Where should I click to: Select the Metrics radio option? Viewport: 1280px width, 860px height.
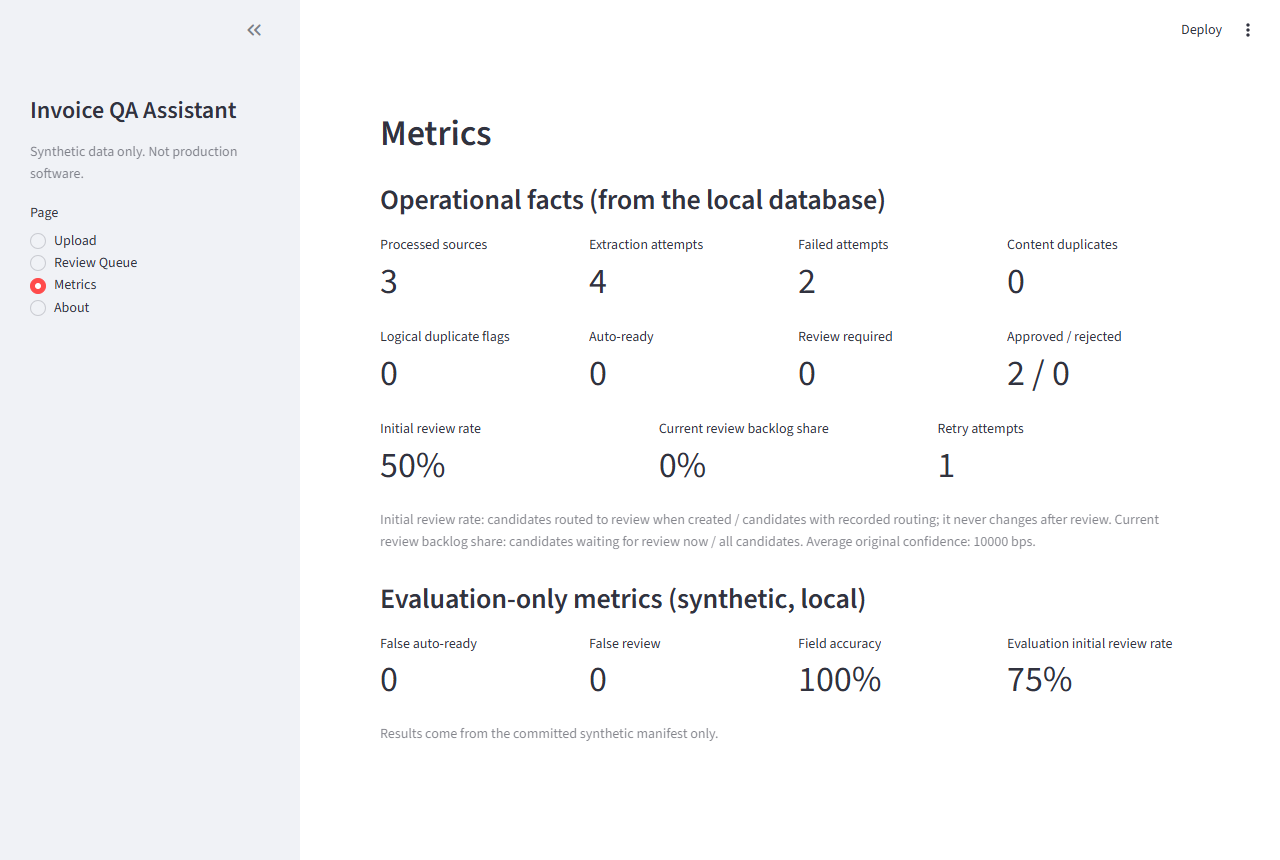click(x=38, y=285)
